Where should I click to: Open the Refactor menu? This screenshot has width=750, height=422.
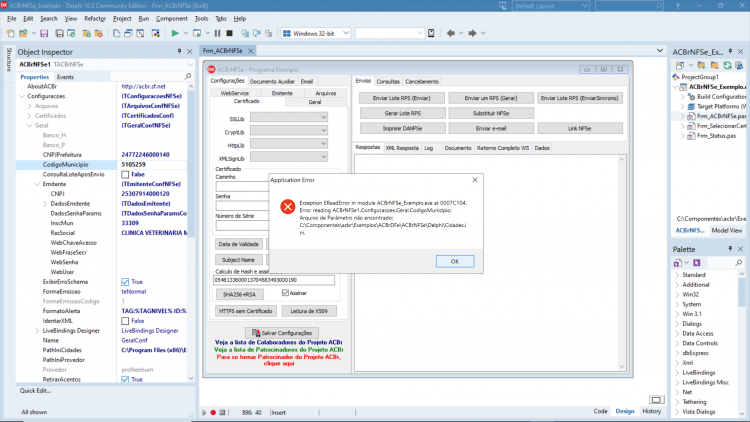point(95,19)
